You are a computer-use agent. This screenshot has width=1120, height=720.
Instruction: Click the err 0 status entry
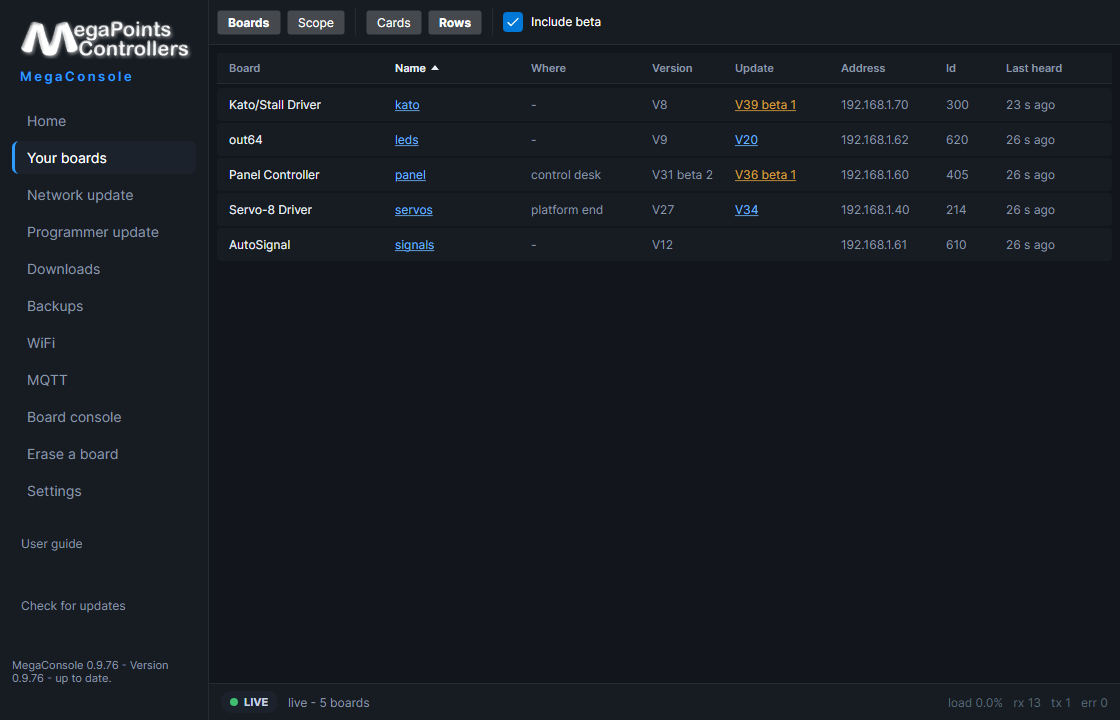coord(1094,703)
